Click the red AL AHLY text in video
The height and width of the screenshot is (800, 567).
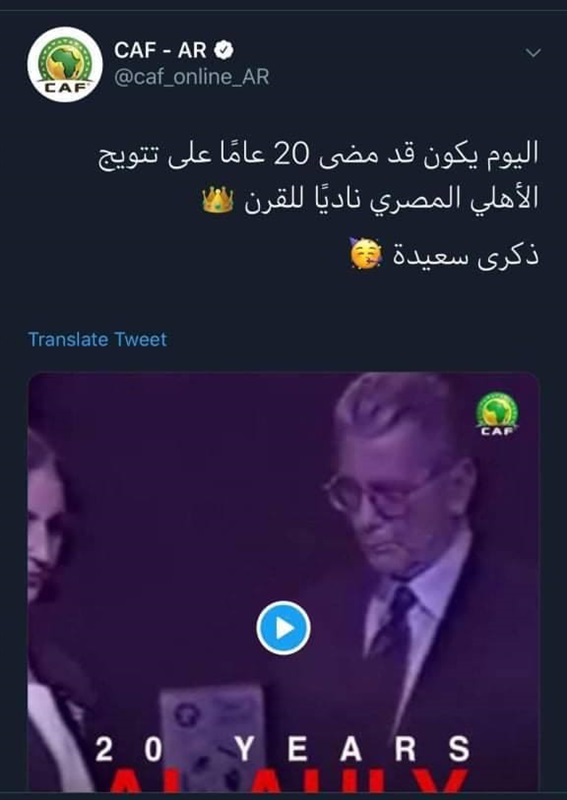(x=288, y=781)
